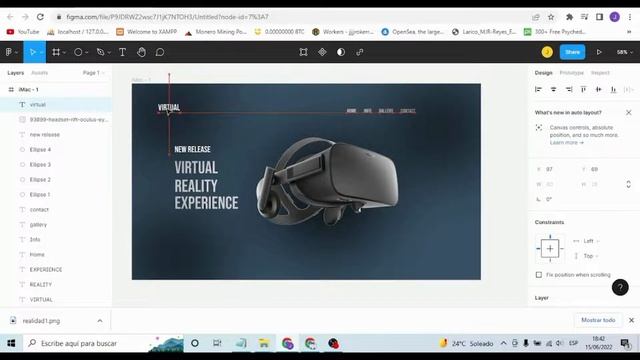Select the Comment tool
Viewport: 640px width, 360px height.
pos(160,52)
